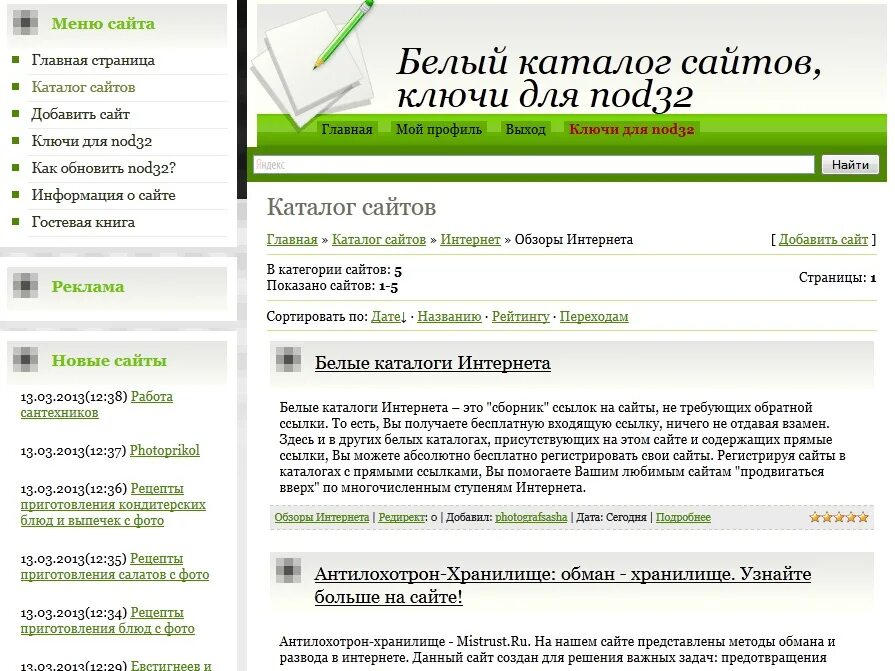Go to the Главная tab in the green bar
This screenshot has height=671, width=895.
[347, 130]
